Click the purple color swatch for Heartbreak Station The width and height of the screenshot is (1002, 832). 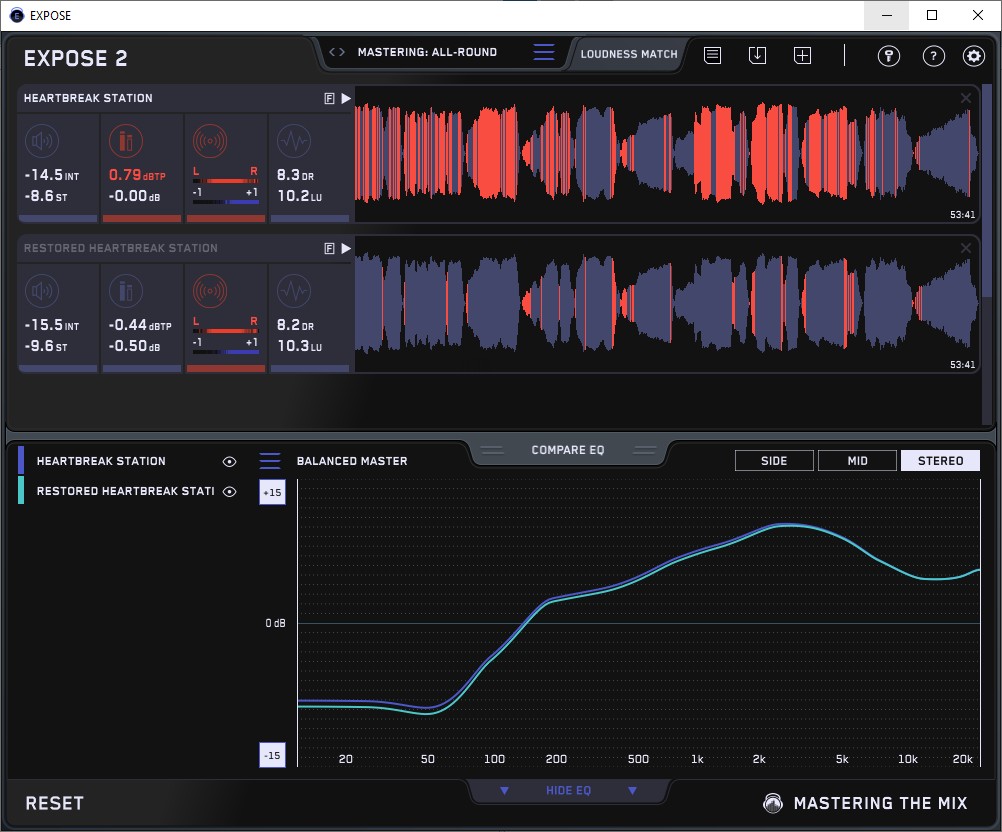(x=21, y=460)
